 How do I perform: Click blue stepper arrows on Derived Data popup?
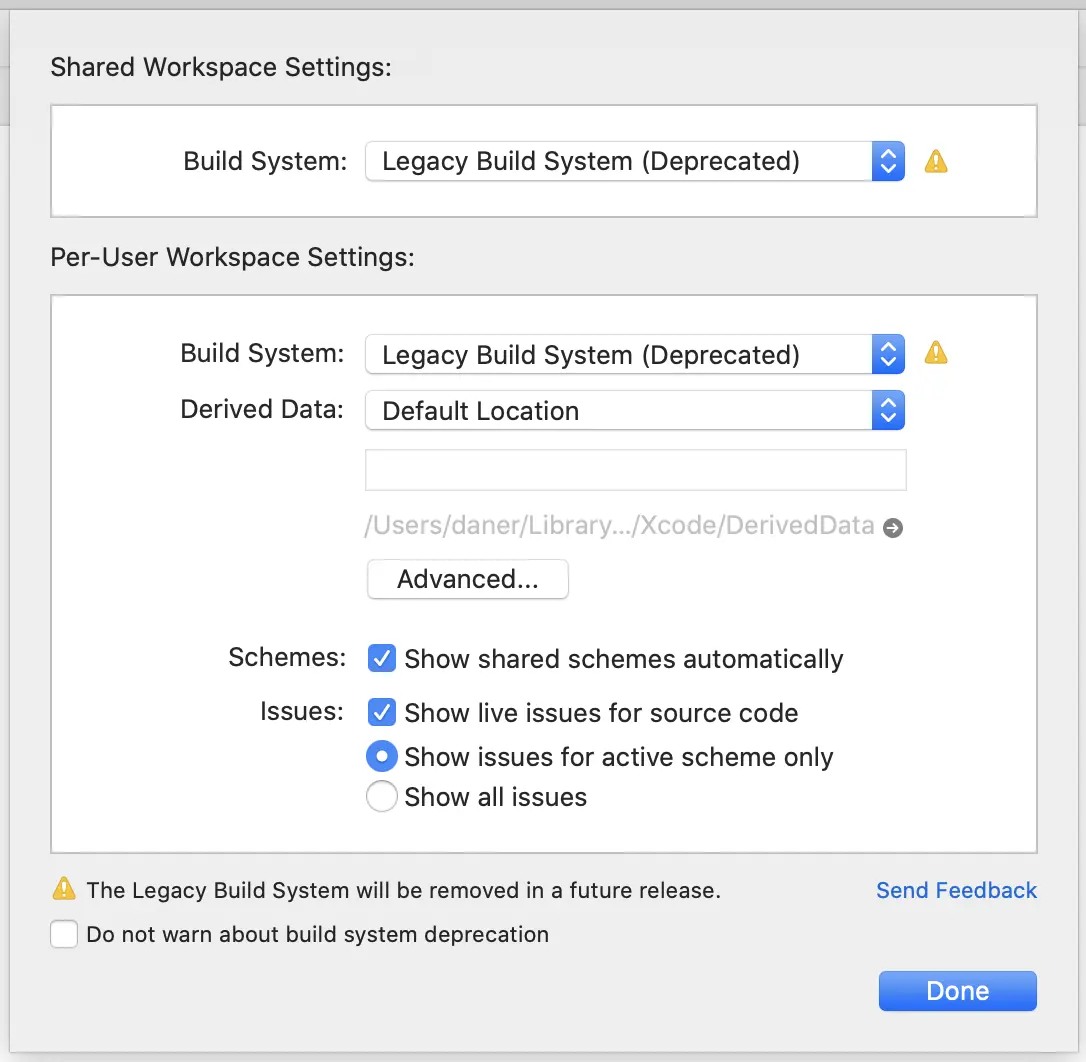[888, 410]
